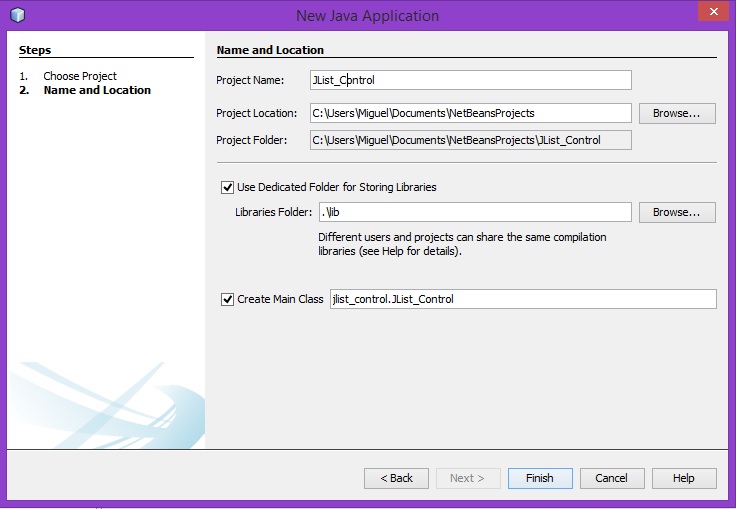This screenshot has height=509, width=736.
Task: Click the New Java Application title bar
Action: [367, 16]
